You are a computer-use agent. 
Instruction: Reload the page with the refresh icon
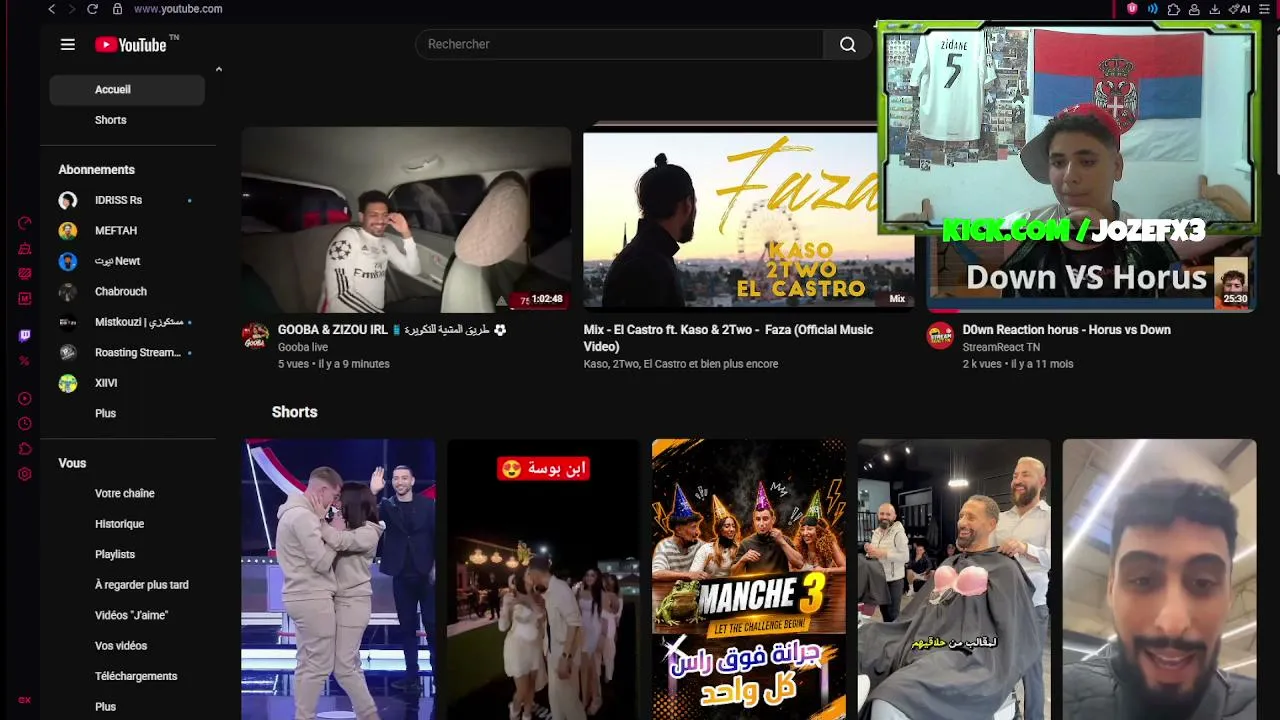tap(92, 9)
